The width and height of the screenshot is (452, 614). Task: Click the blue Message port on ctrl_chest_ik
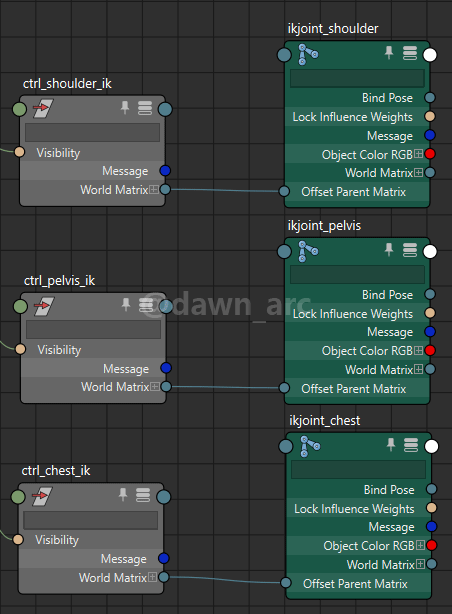[x=164, y=558]
